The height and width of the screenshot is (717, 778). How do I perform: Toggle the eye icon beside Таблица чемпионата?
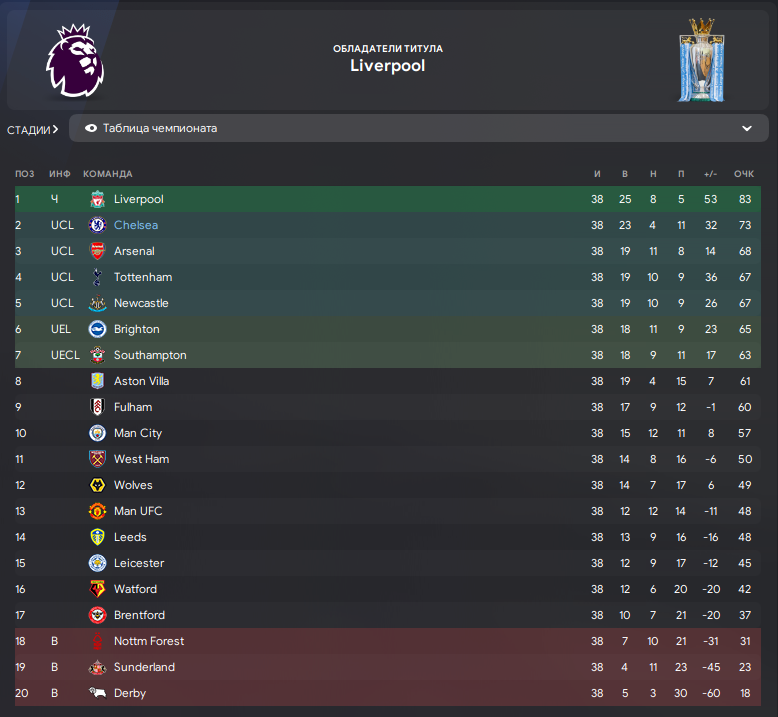[91, 128]
